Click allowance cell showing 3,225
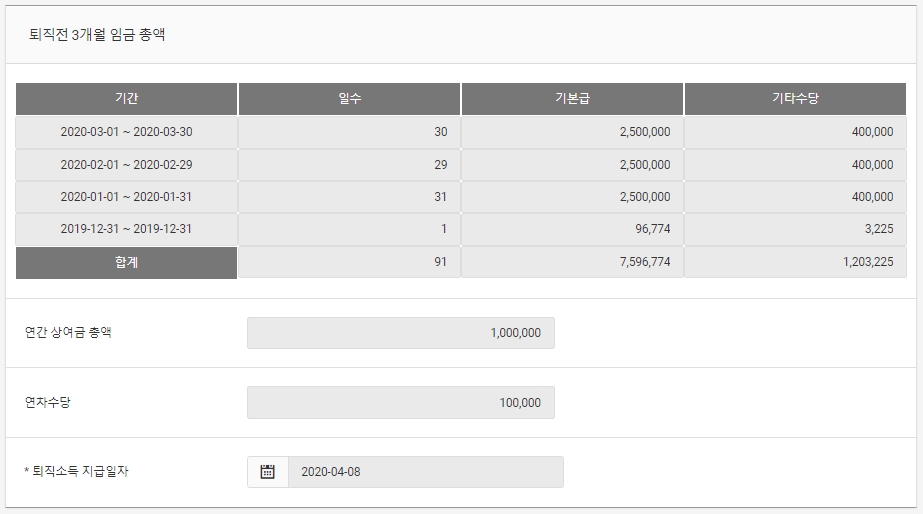 [x=795, y=229]
